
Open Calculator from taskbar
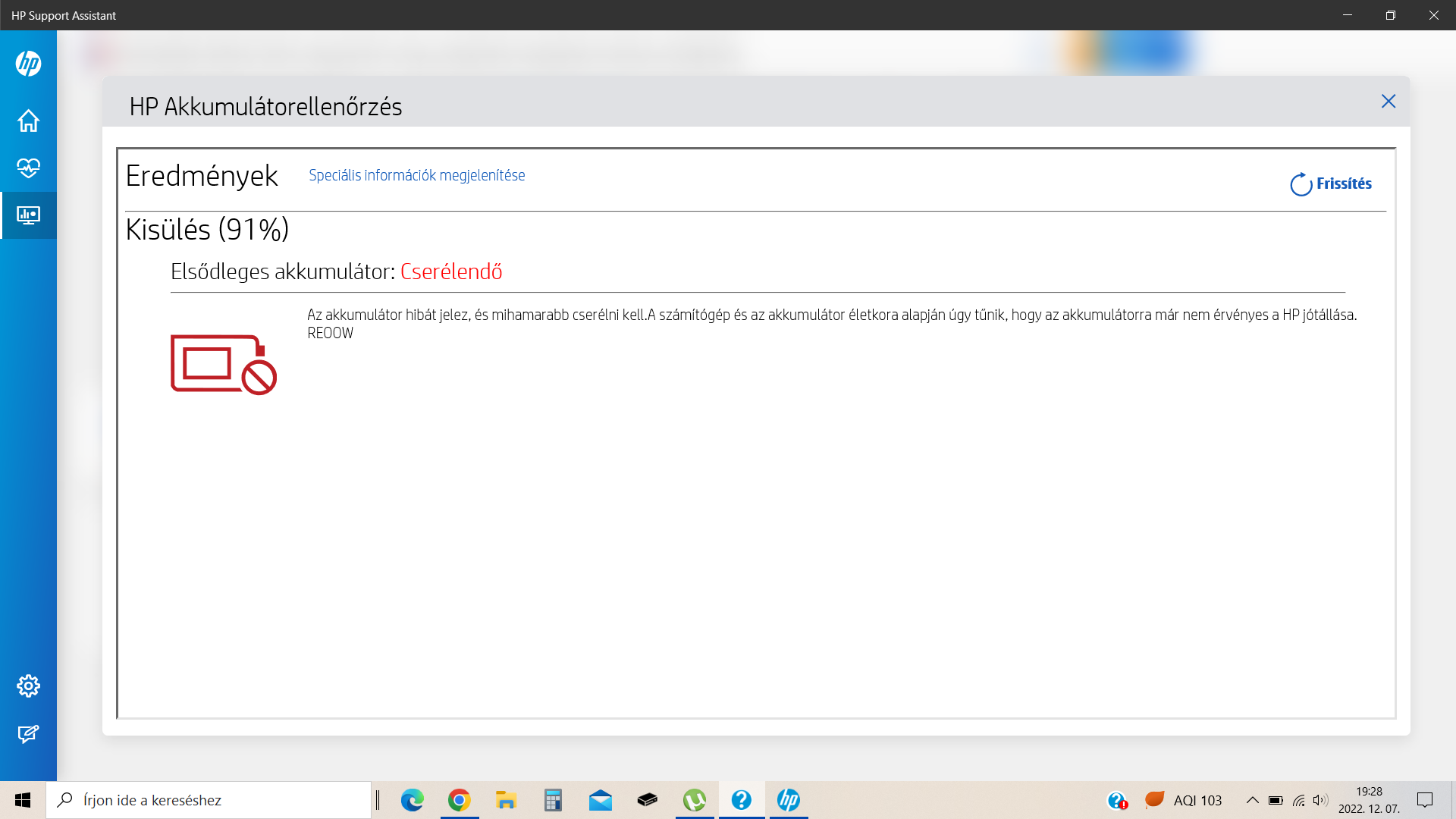click(x=553, y=800)
